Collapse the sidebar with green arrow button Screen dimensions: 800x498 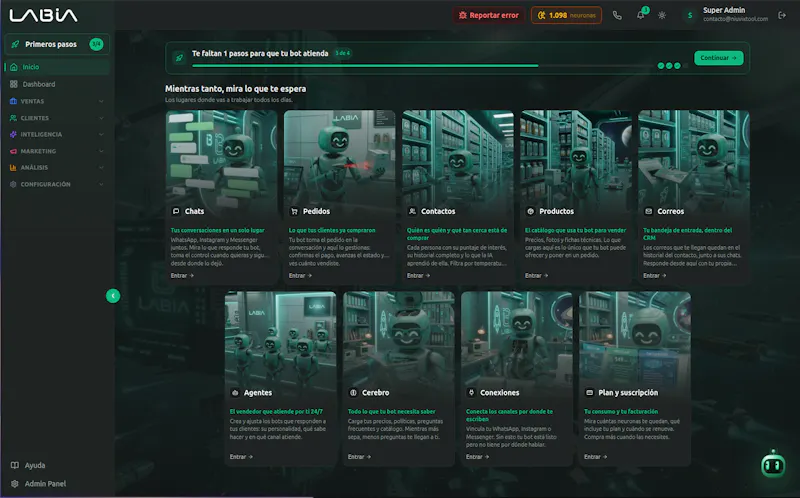(x=113, y=296)
